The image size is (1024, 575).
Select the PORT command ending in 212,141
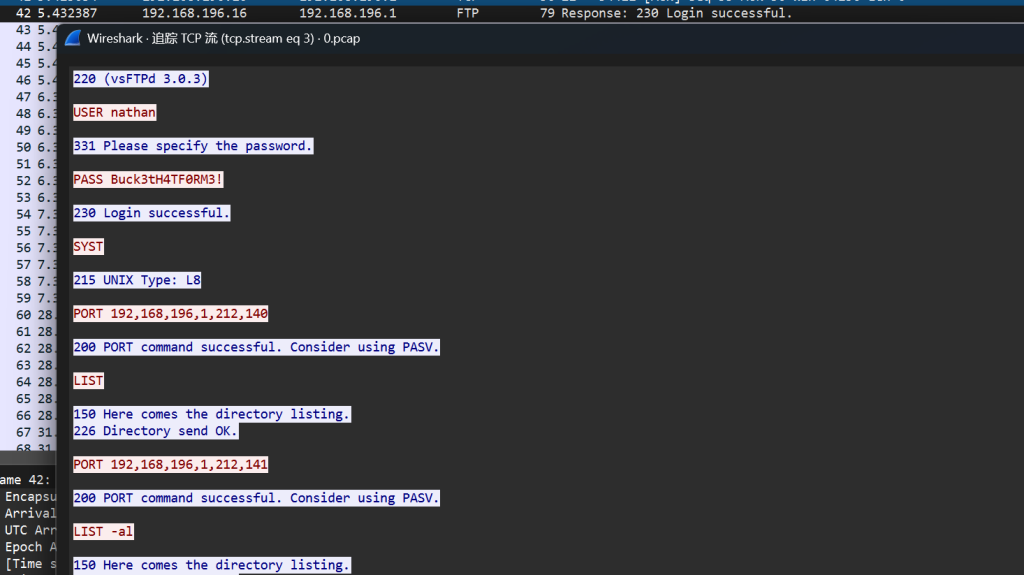171,464
